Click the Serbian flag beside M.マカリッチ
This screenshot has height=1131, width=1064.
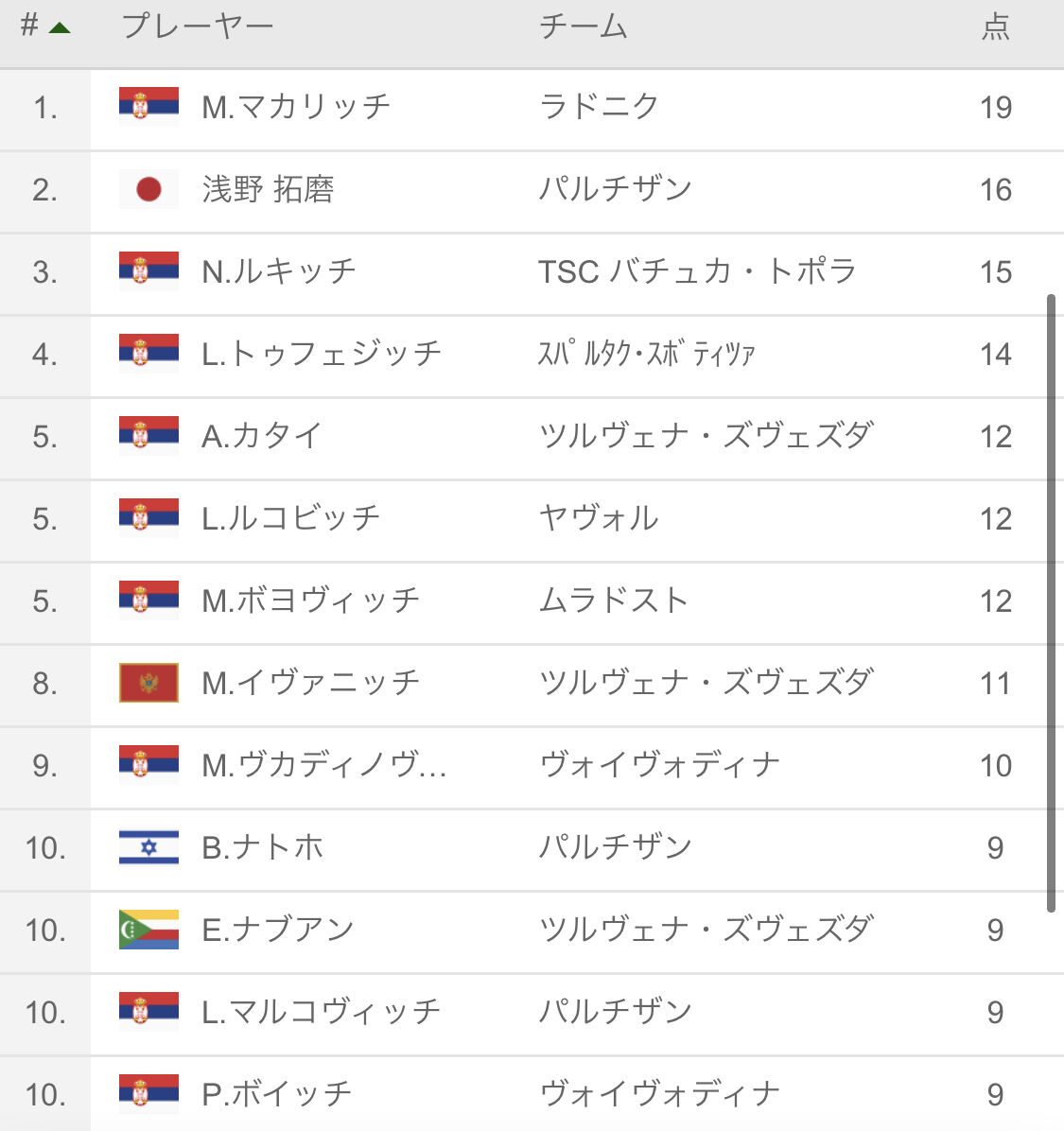(148, 106)
